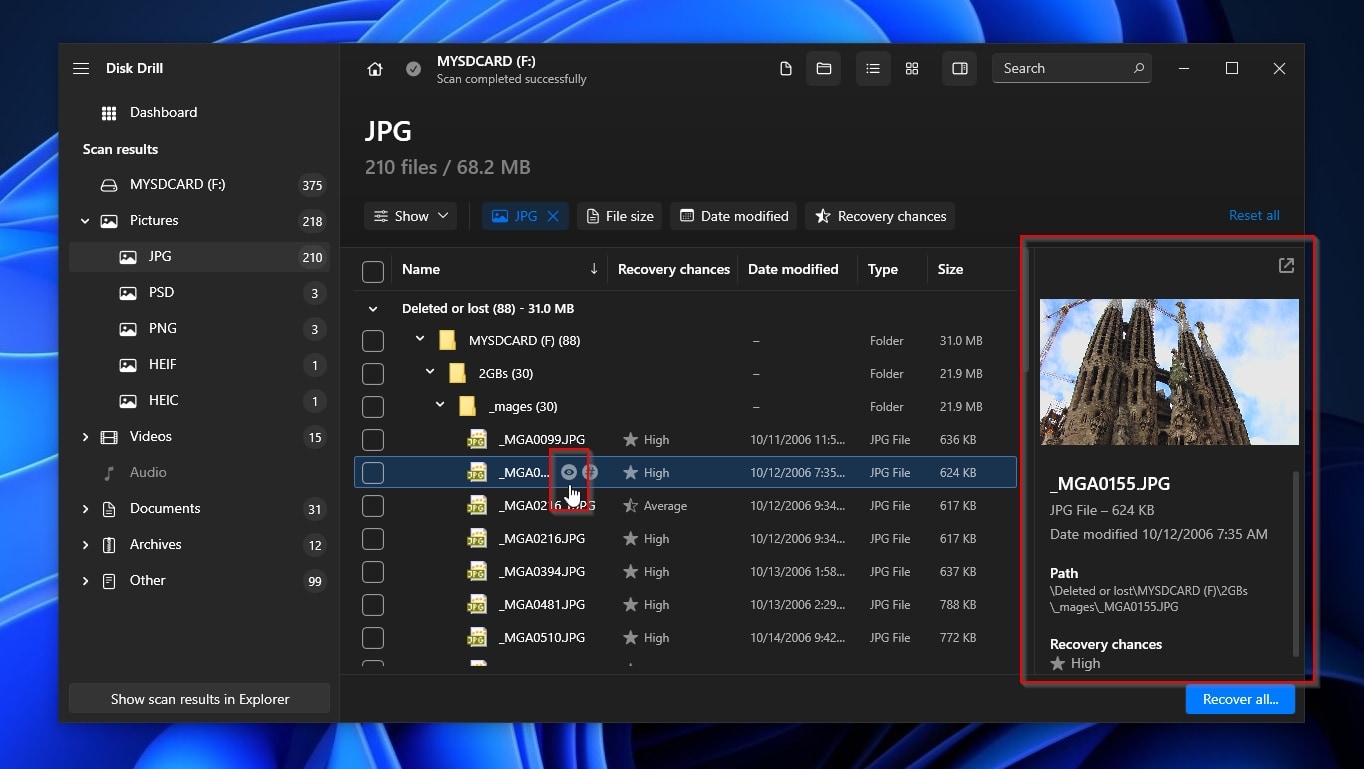Check the _MGA0481.JPG checkbox
This screenshot has width=1364, height=769.
point(373,605)
